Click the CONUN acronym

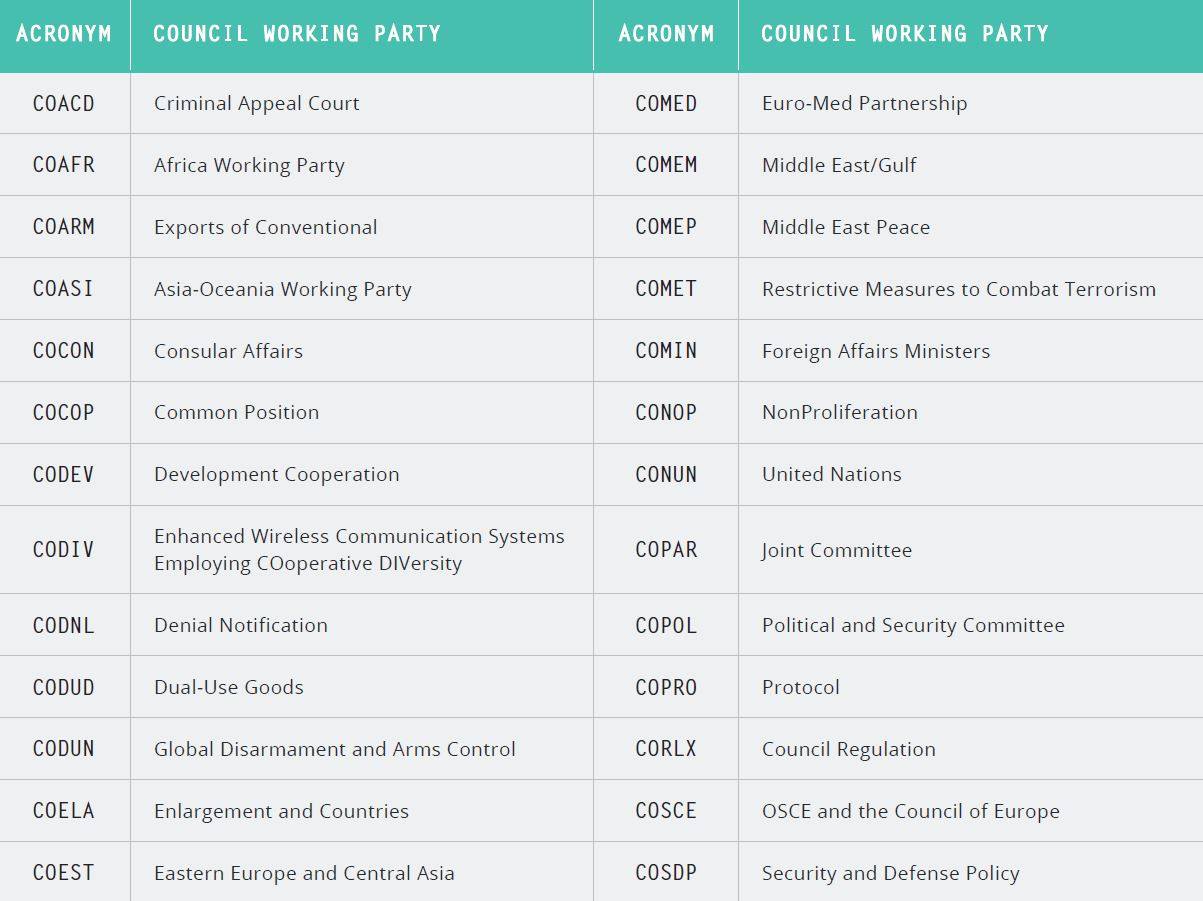click(666, 474)
